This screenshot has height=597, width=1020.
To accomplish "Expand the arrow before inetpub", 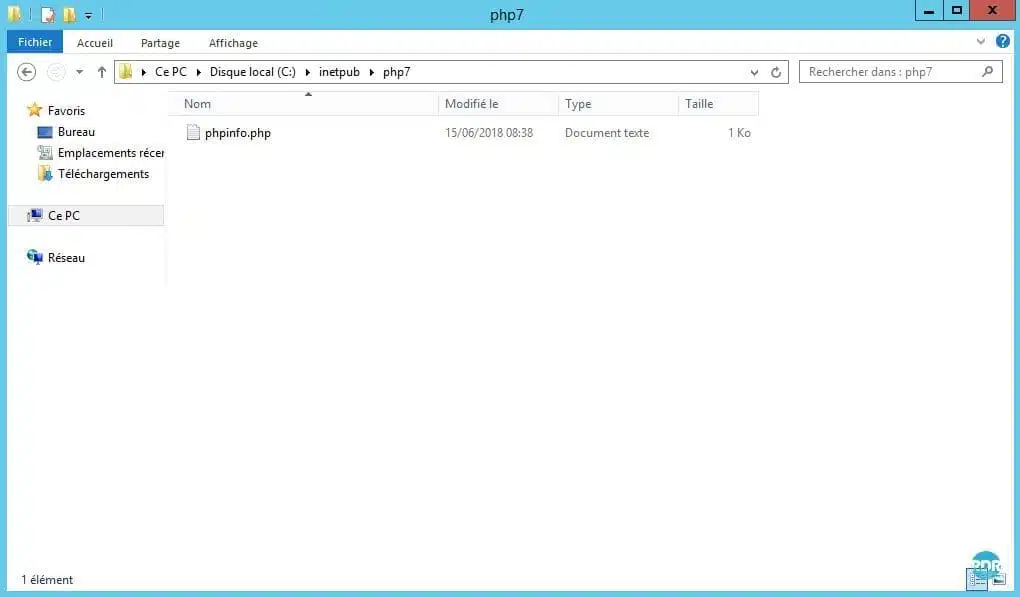I will [308, 72].
